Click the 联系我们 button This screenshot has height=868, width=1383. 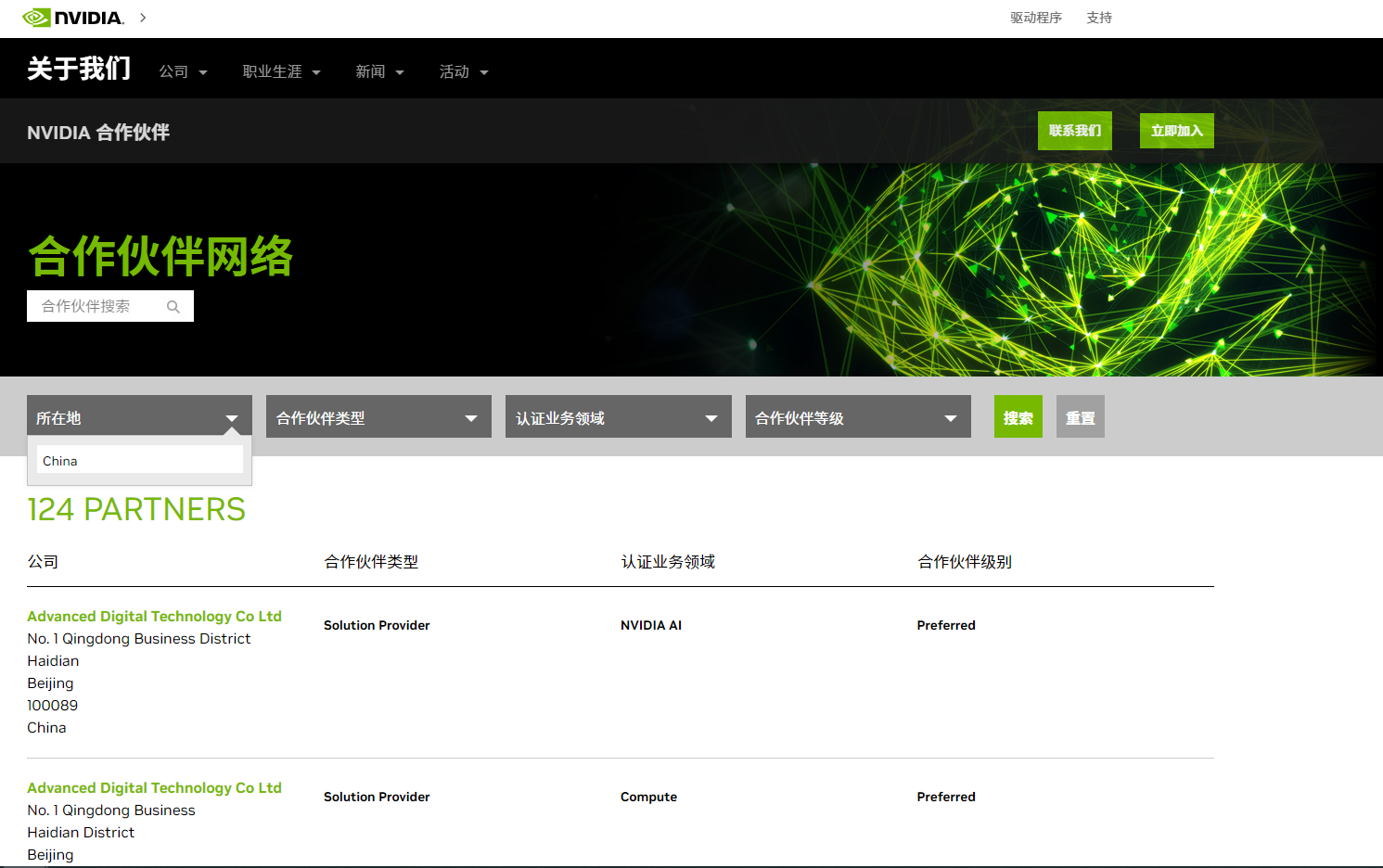1075,131
